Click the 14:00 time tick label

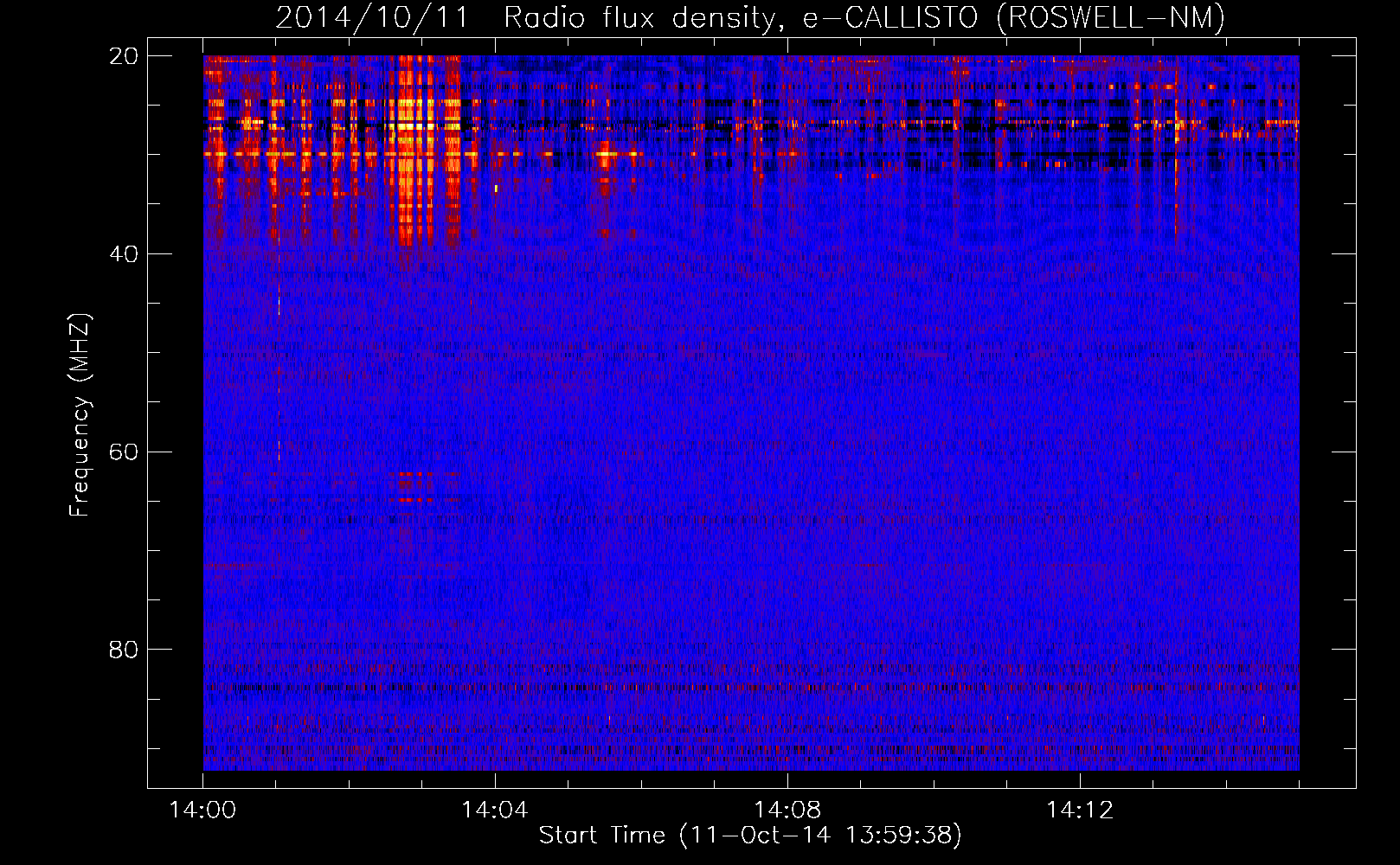203,811
